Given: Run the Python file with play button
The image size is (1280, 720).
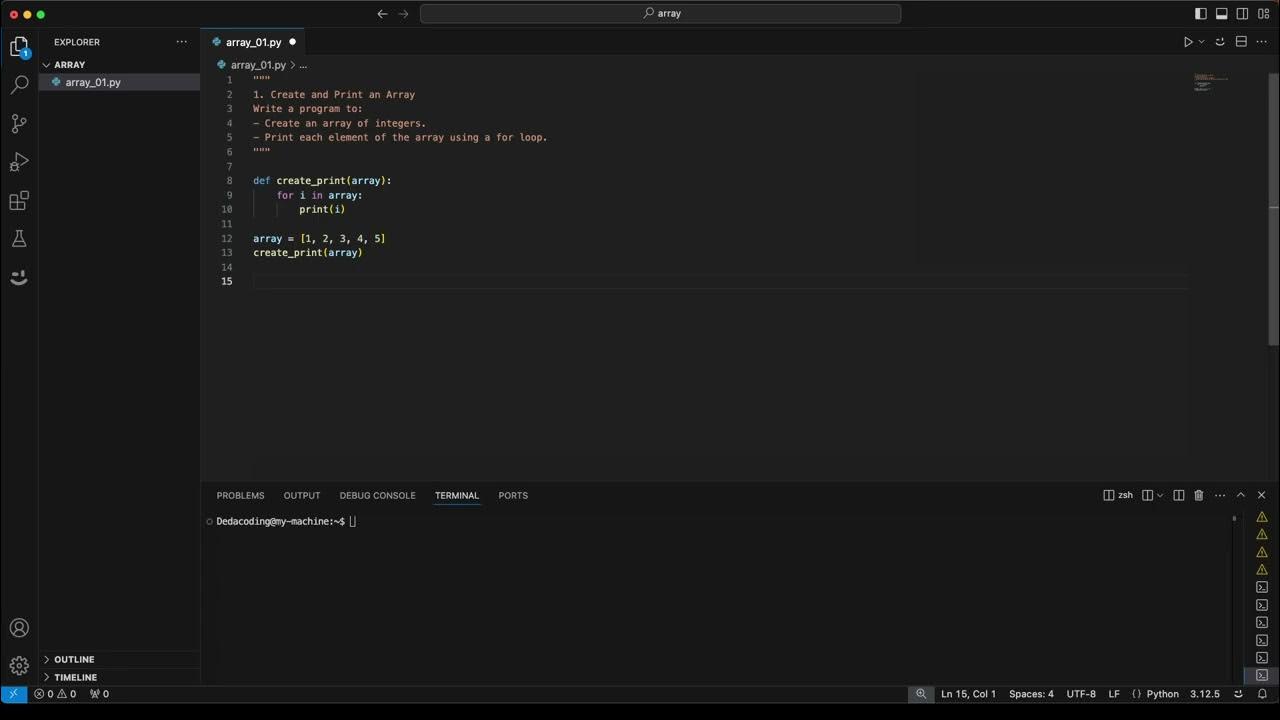Looking at the screenshot, I should coord(1188,42).
